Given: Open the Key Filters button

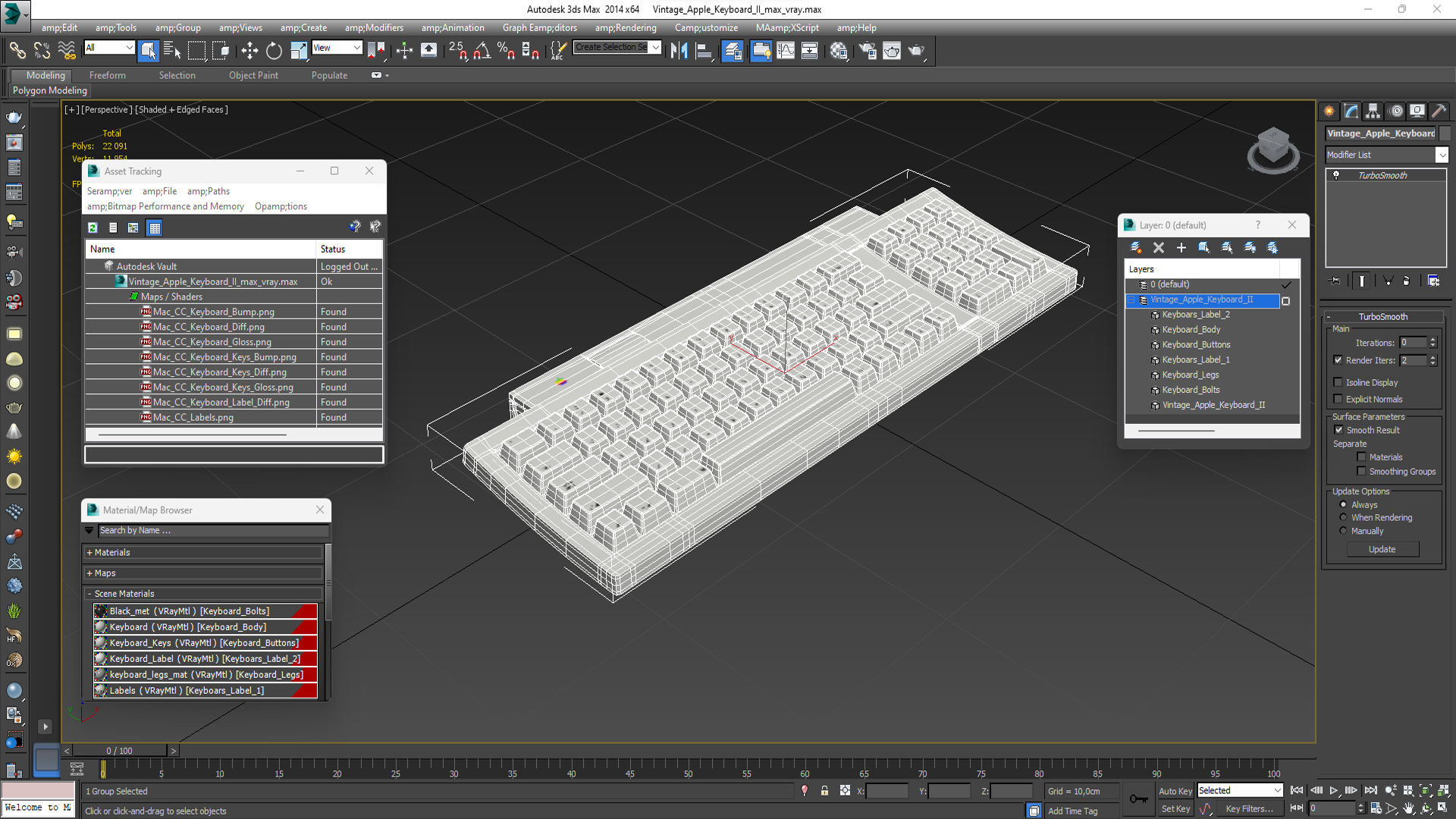Looking at the screenshot, I should 1249,809.
